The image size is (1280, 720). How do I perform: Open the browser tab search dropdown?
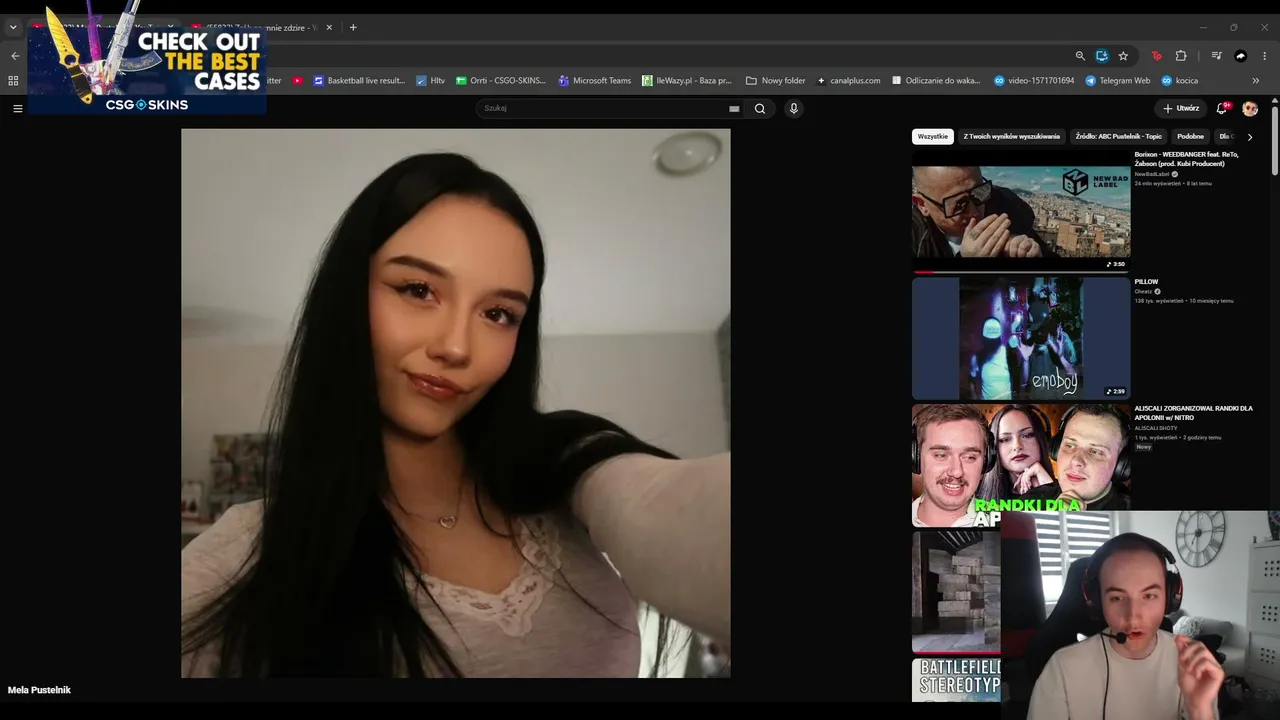(13, 27)
